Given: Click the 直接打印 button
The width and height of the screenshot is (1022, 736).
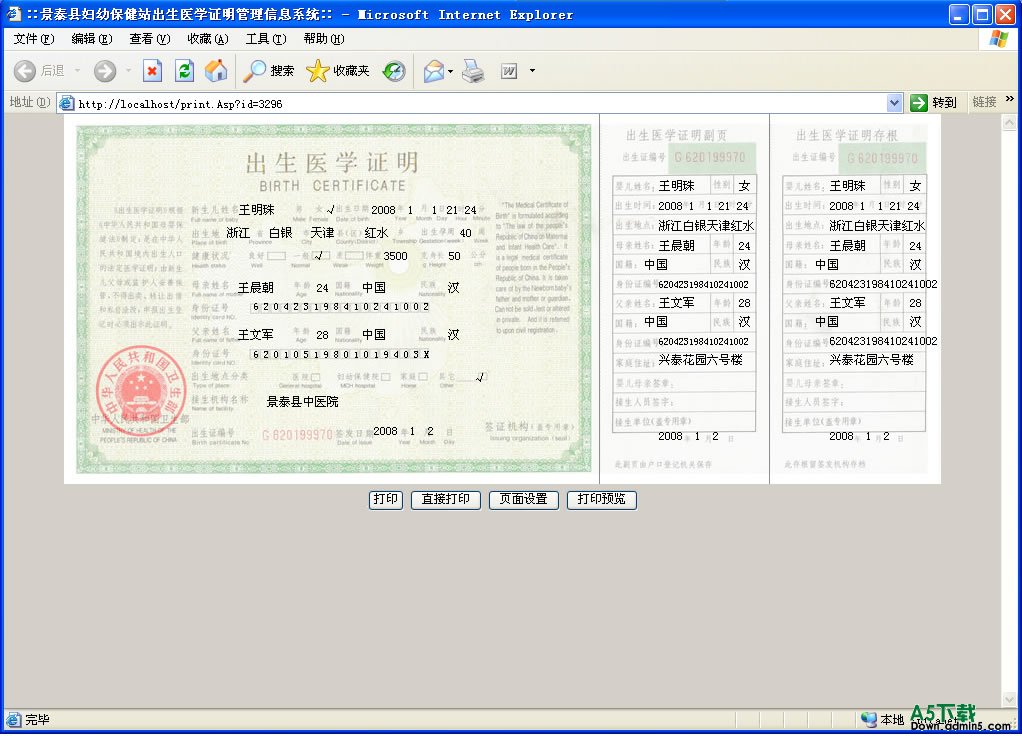Looking at the screenshot, I should pos(446,500).
